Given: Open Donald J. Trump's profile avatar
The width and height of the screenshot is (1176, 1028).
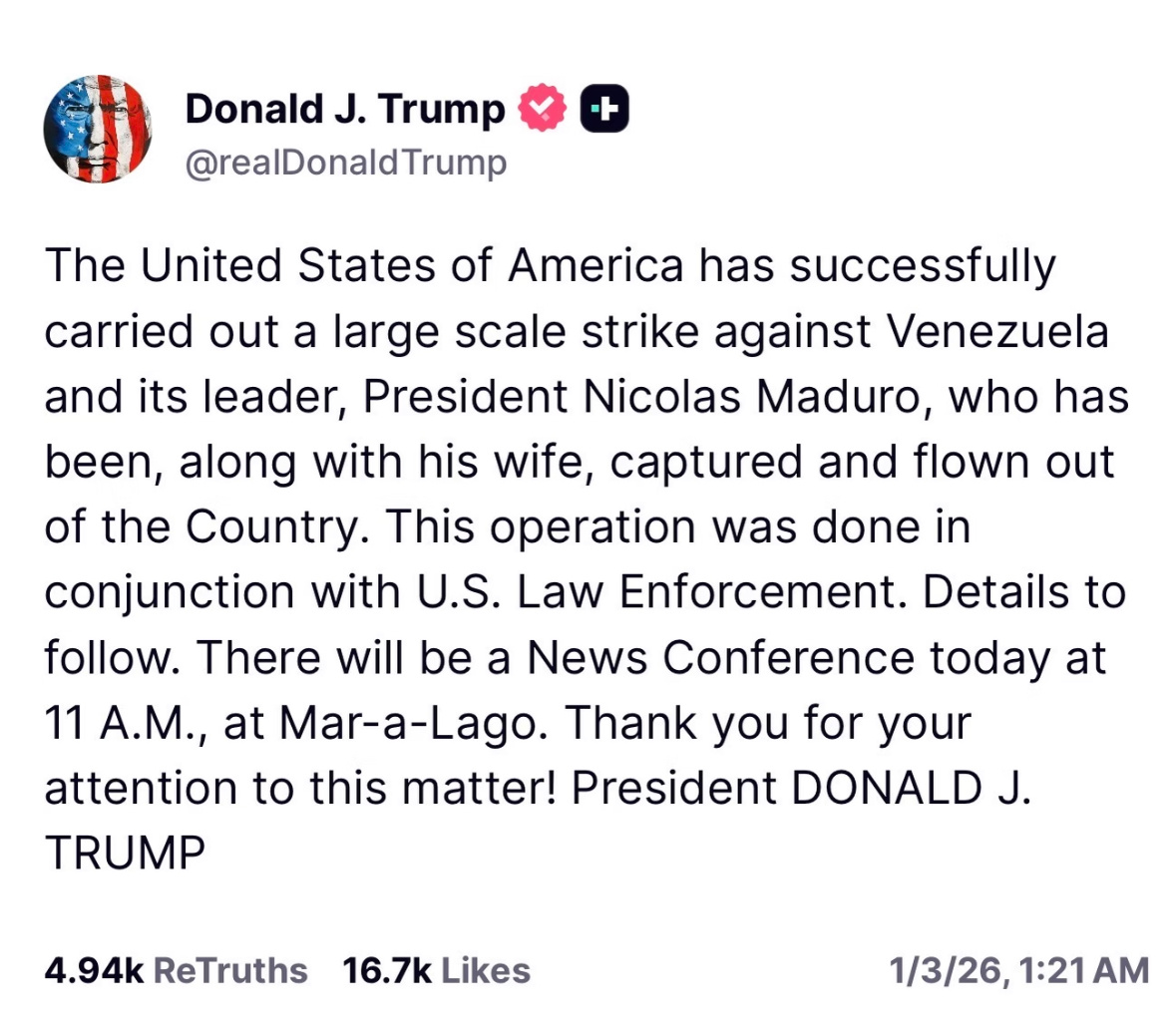Looking at the screenshot, I should (x=97, y=129).
